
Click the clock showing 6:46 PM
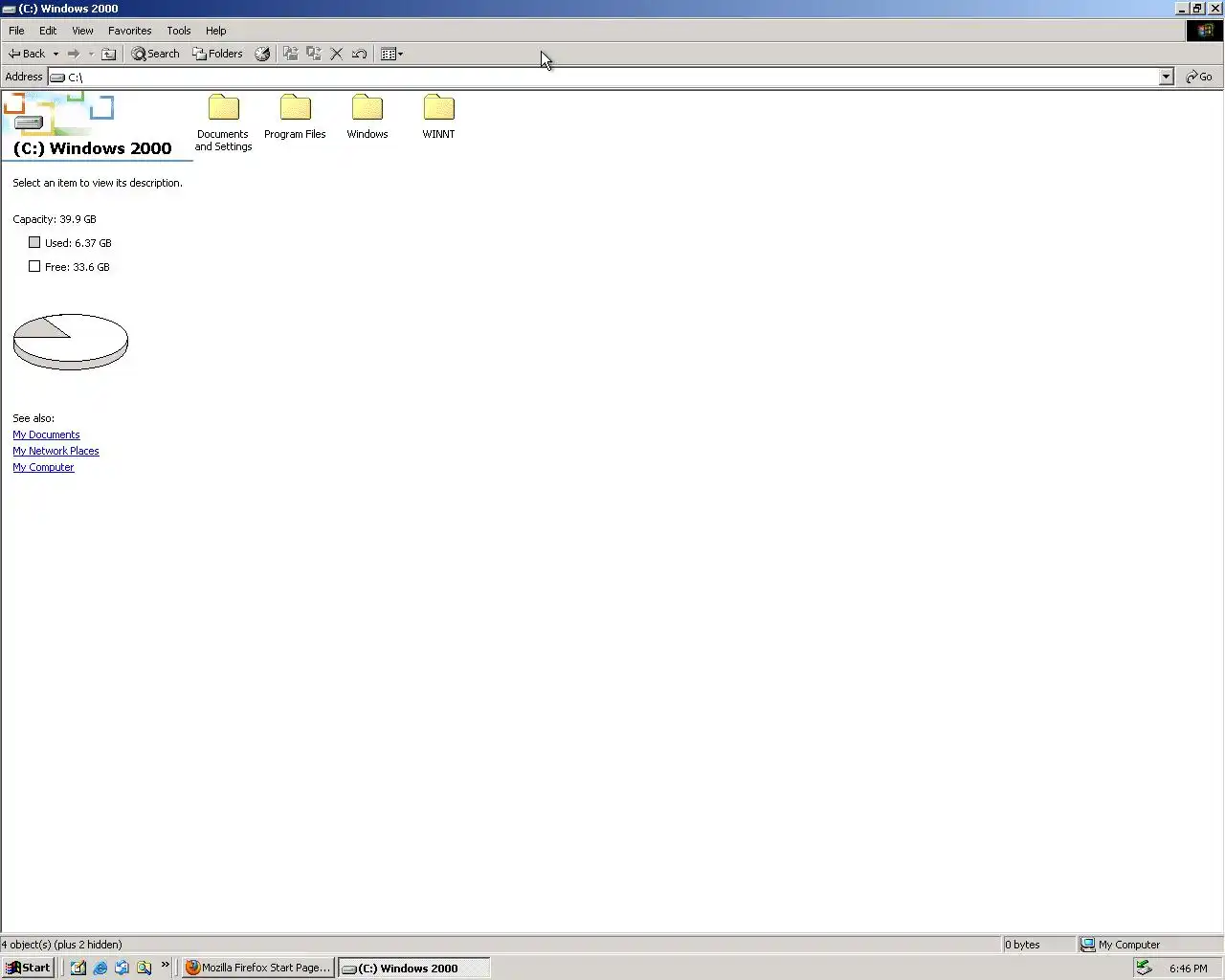pos(1189,969)
